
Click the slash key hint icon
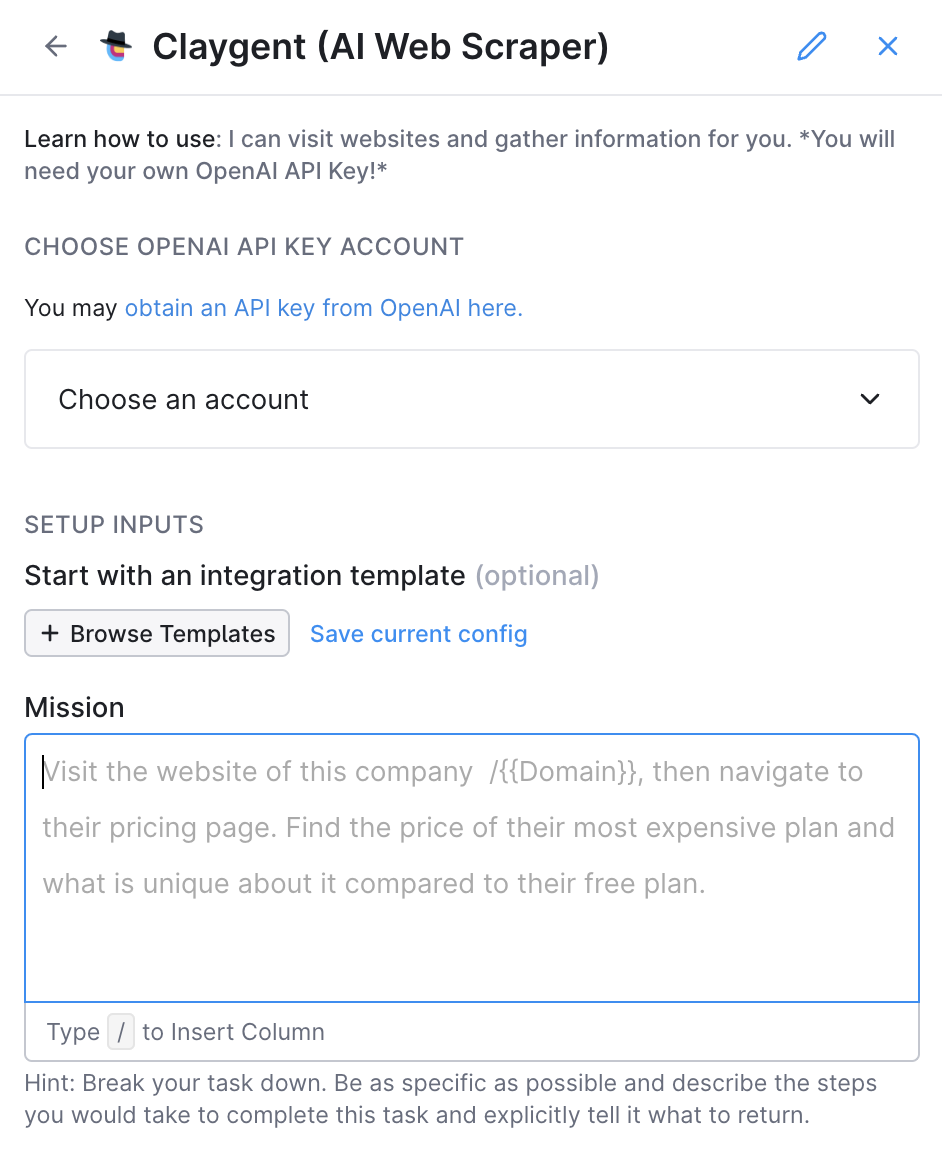[120, 1032]
